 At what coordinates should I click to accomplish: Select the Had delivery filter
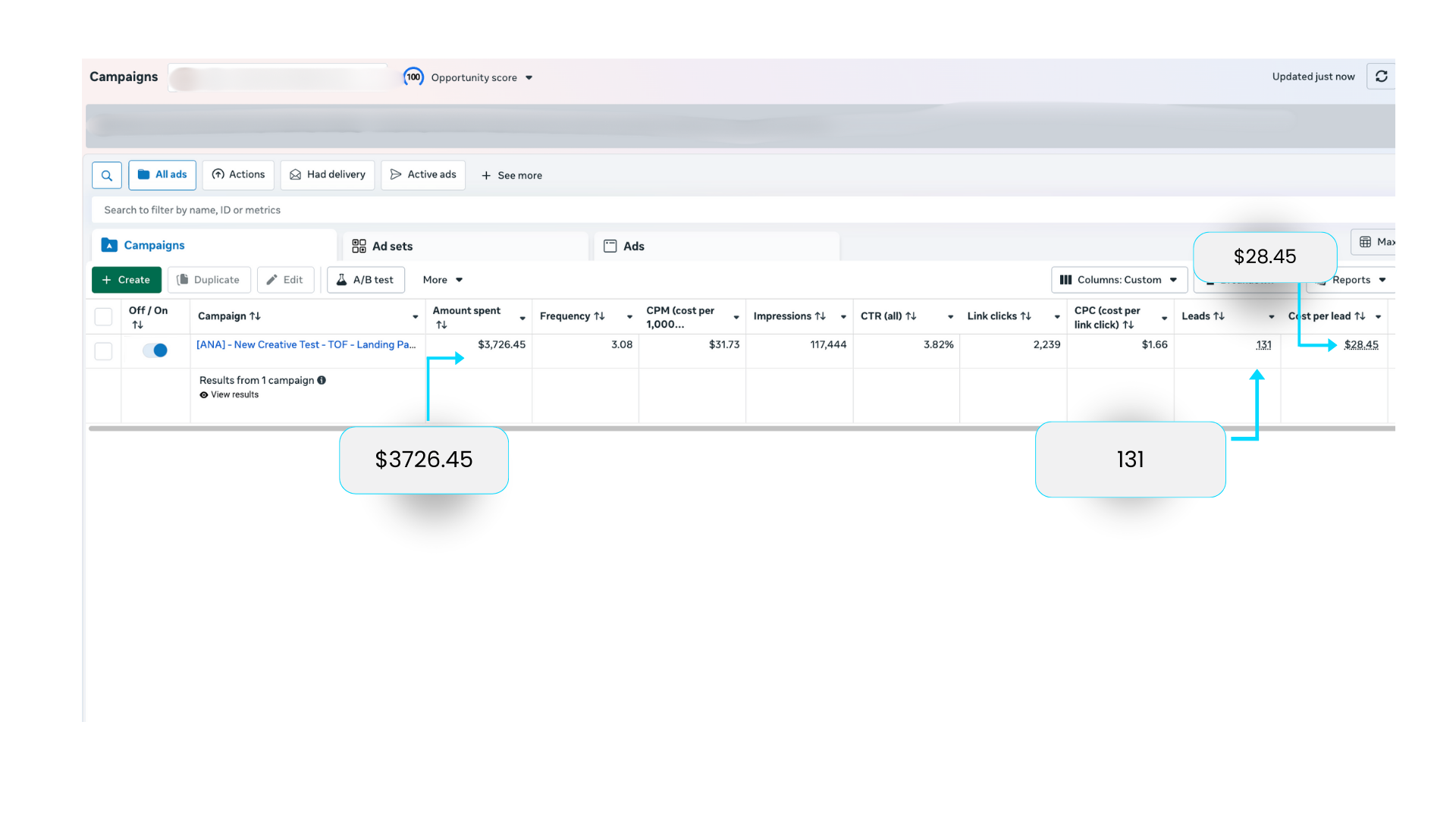coord(328,174)
